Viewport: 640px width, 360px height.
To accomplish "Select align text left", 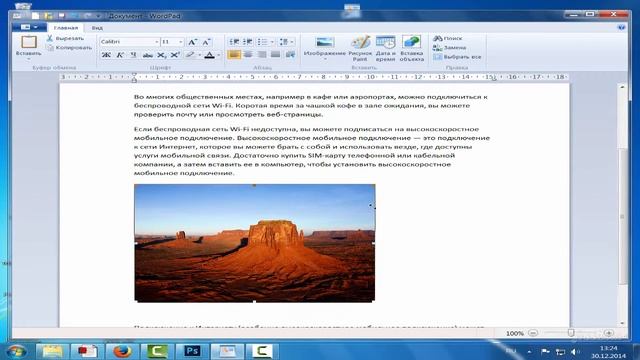I will click(234, 54).
